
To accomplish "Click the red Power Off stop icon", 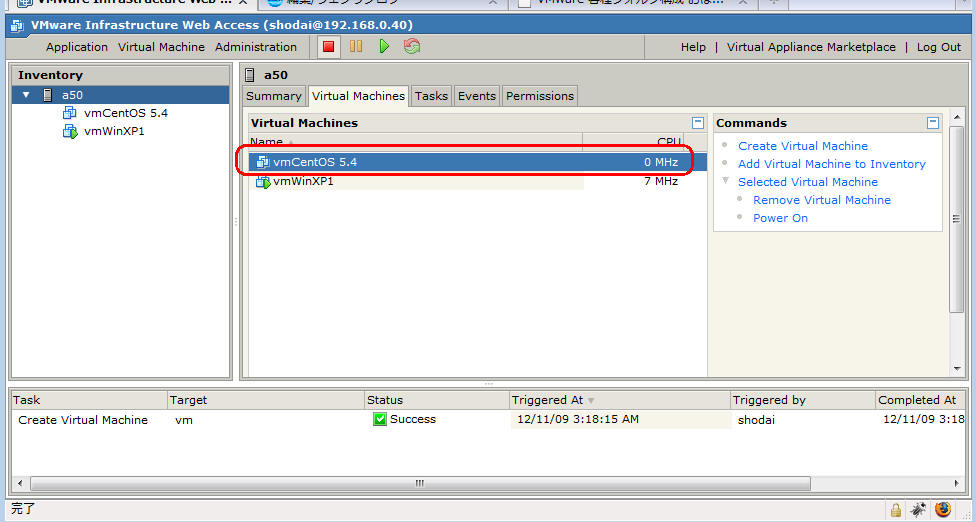I will click(328, 47).
